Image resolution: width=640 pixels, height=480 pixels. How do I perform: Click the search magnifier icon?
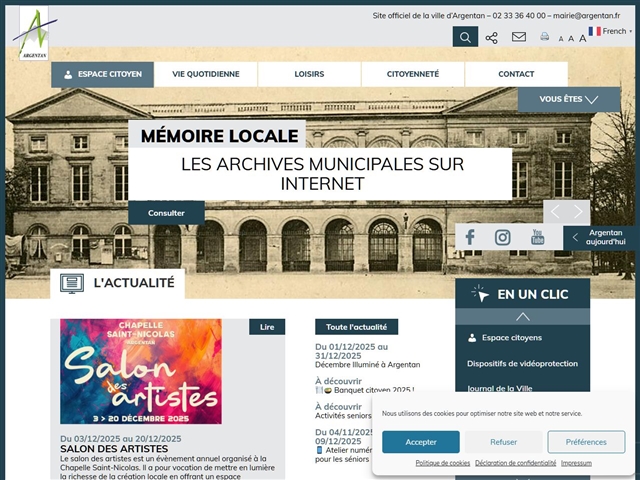click(x=465, y=37)
